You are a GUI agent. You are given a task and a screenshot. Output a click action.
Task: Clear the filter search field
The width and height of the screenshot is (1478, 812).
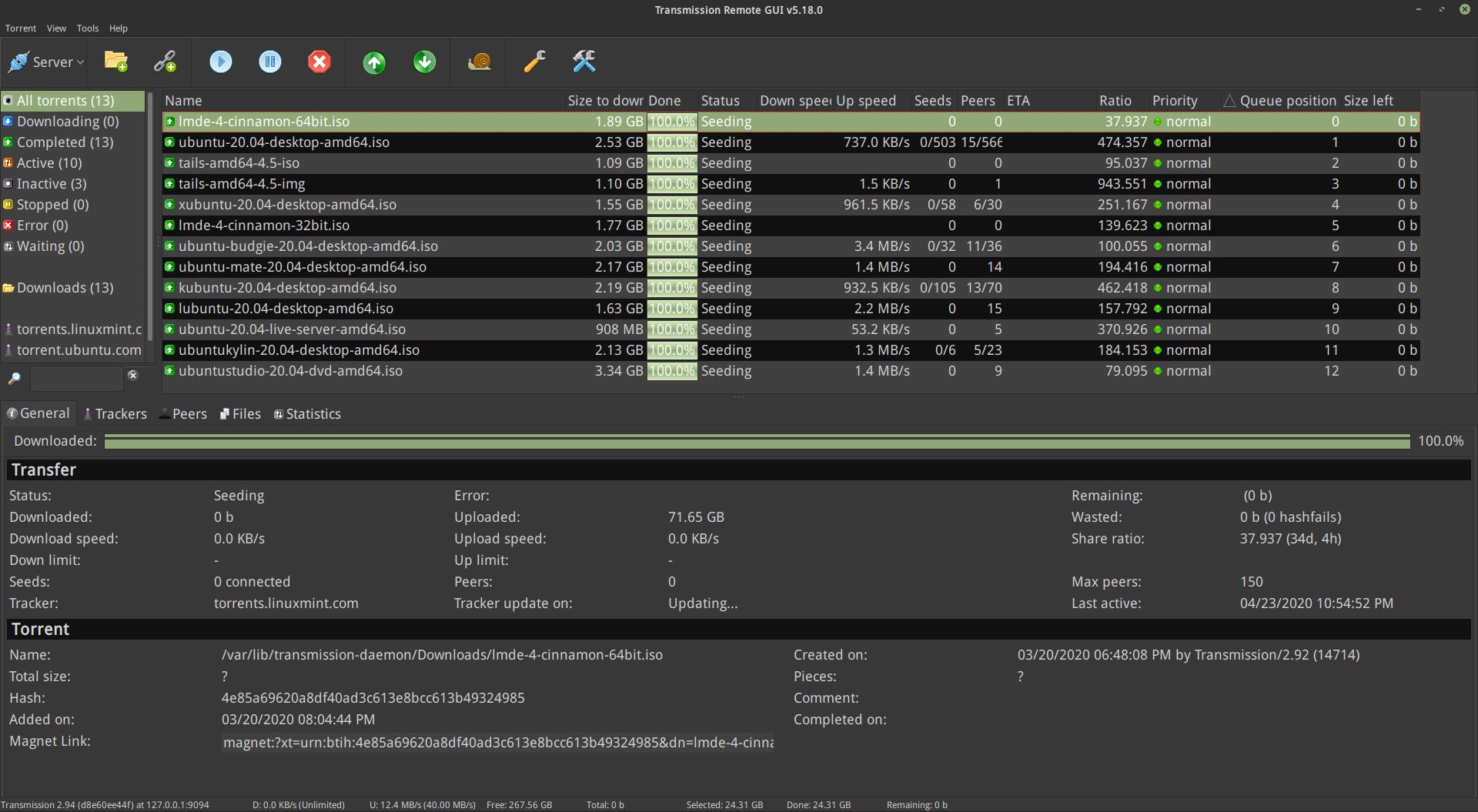click(x=132, y=376)
